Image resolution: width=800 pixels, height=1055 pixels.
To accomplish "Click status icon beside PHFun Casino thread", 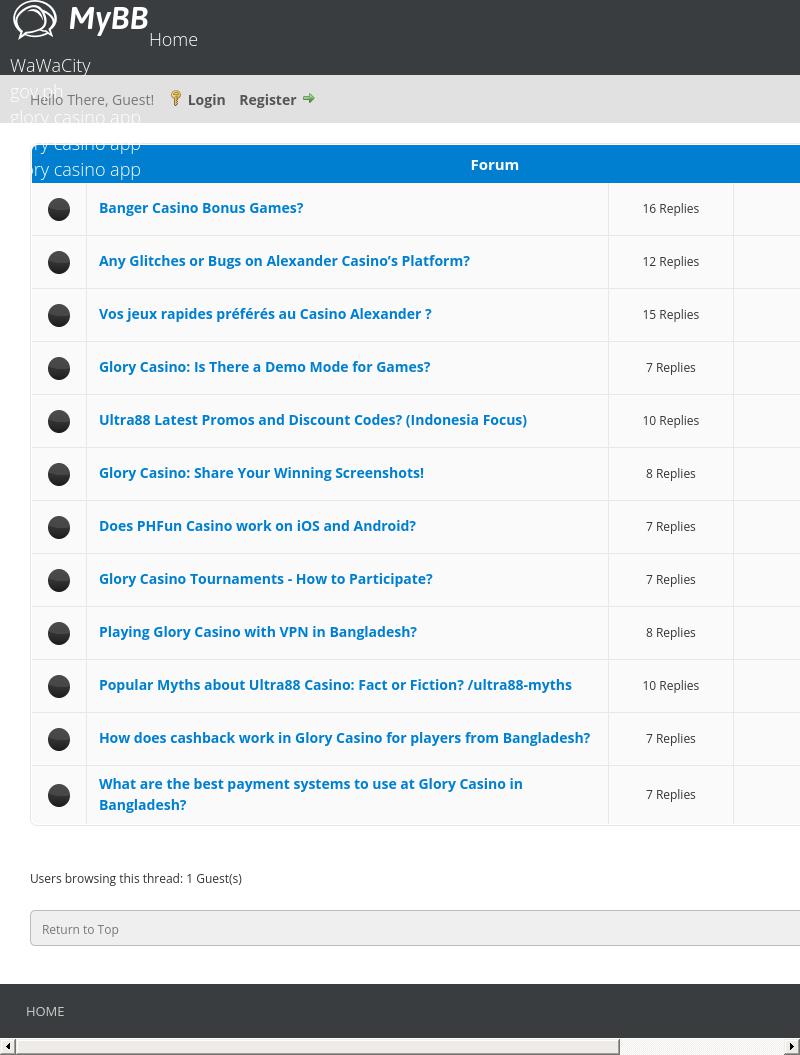I will tap(59, 527).
